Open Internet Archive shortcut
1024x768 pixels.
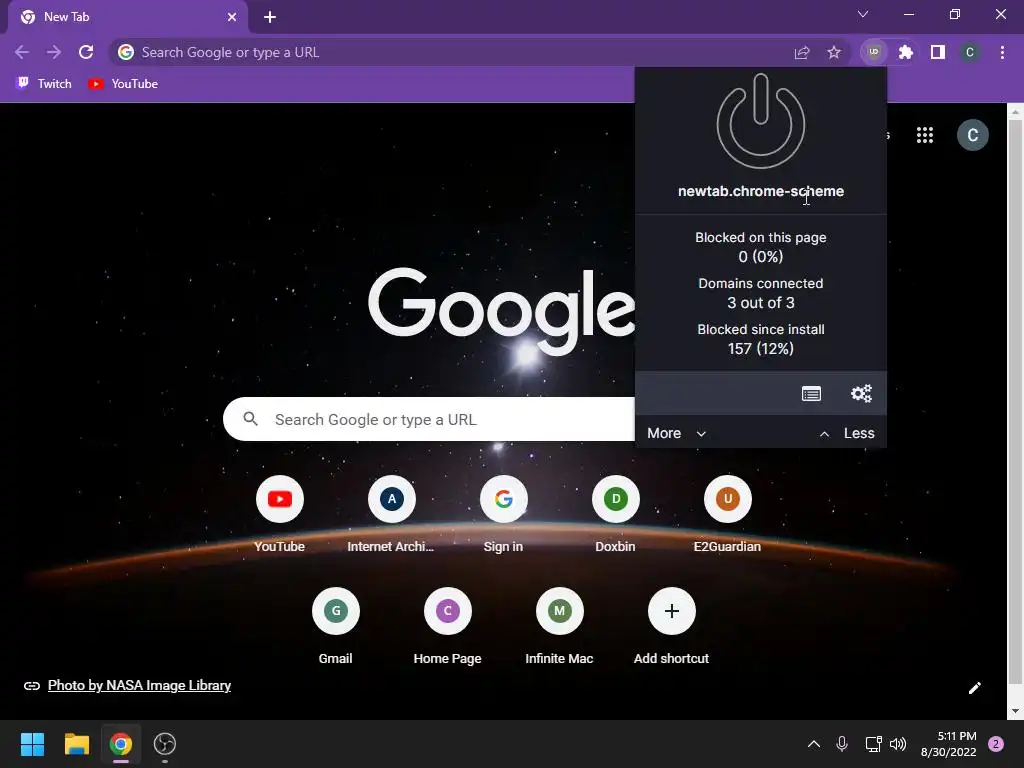pos(391,515)
